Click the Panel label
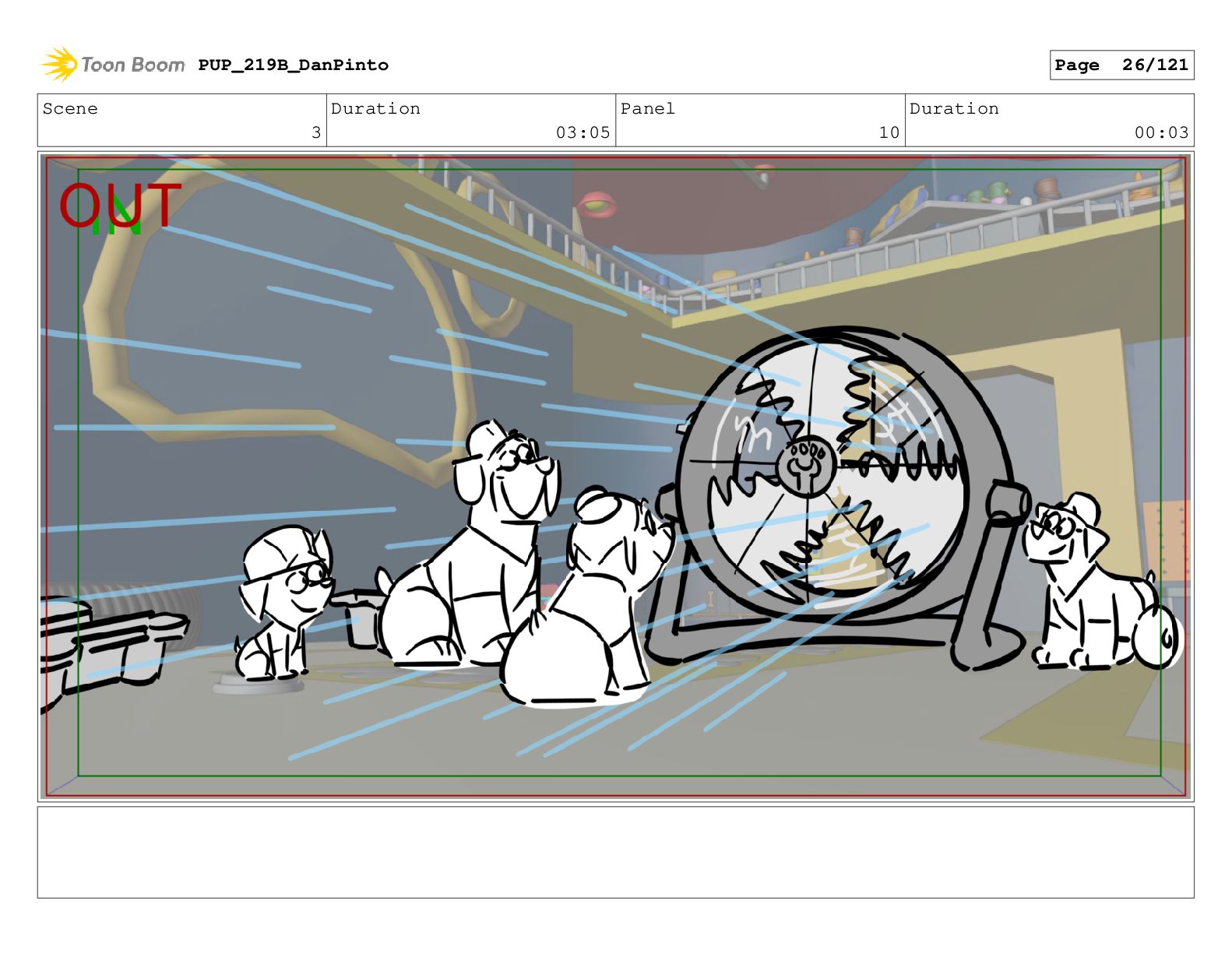 tap(647, 109)
